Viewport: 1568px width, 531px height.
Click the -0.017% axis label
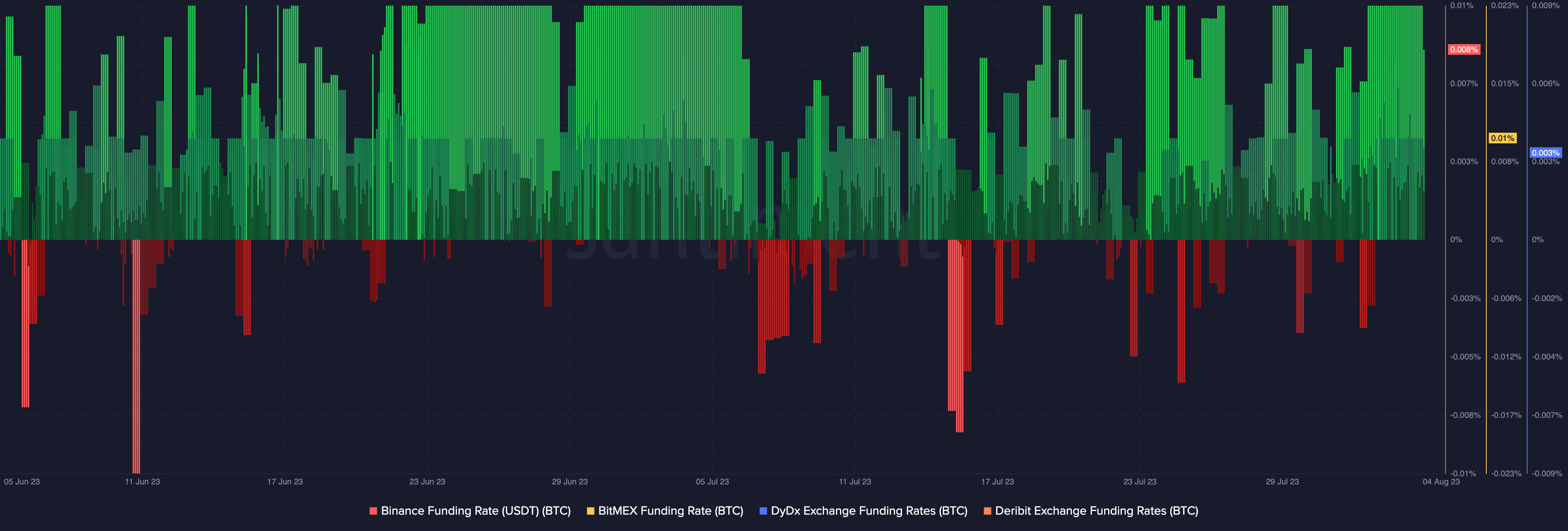click(x=1506, y=415)
